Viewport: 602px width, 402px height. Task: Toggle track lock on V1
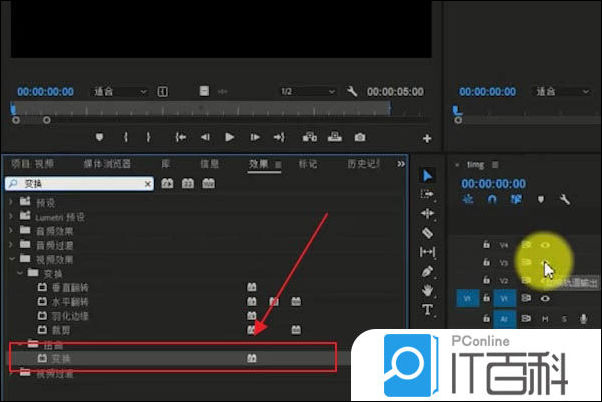(x=486, y=298)
